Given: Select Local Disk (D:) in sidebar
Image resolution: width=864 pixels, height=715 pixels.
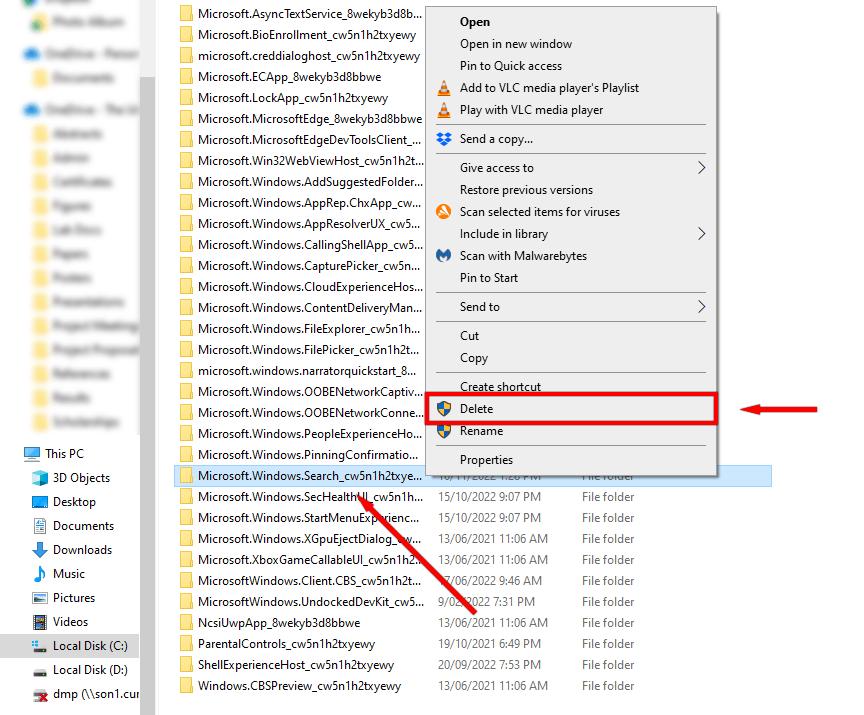Looking at the screenshot, I should click(x=90, y=670).
